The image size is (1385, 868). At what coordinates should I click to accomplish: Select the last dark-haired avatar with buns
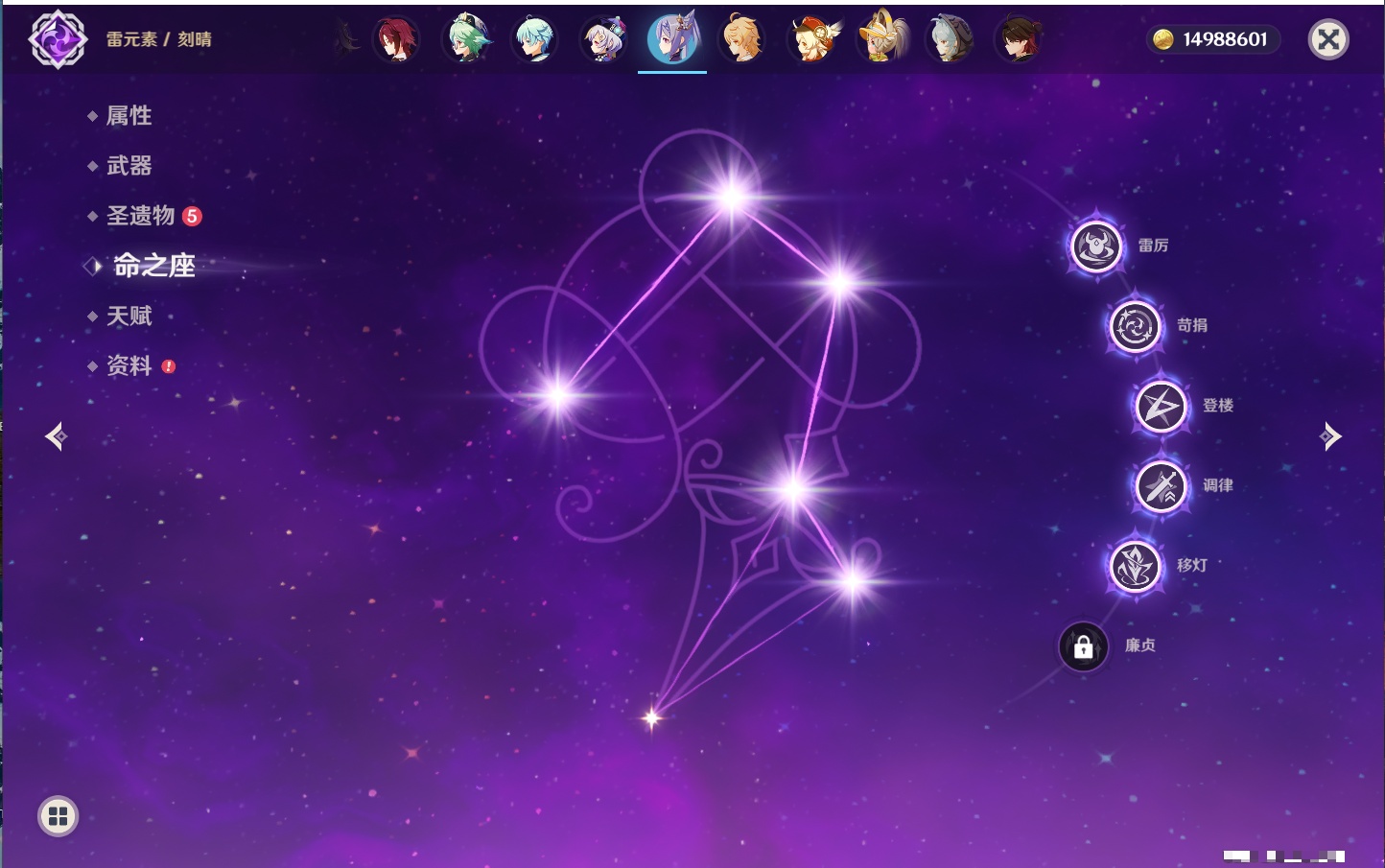(1019, 40)
